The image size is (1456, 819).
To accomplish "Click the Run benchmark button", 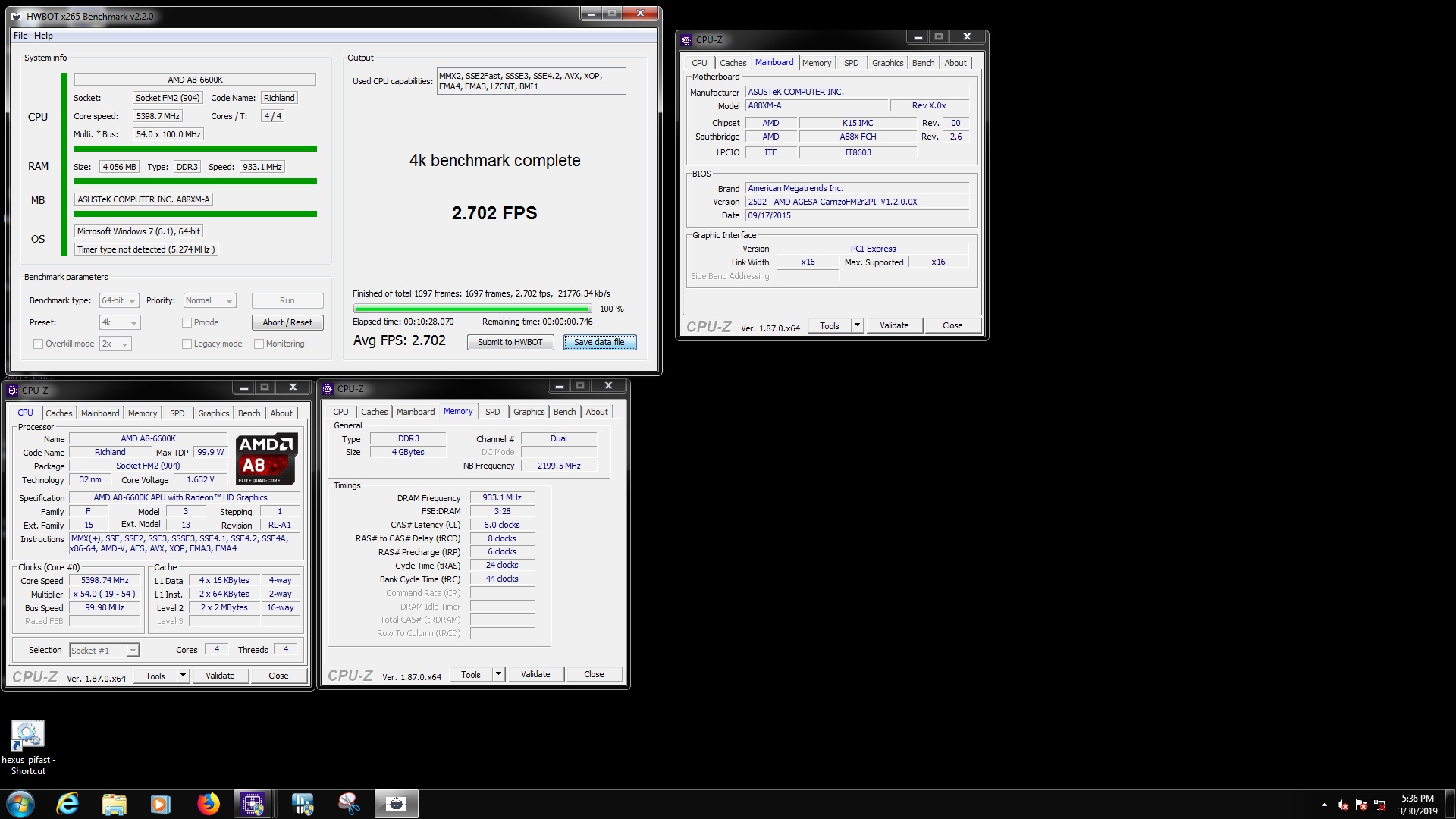I will tap(287, 300).
